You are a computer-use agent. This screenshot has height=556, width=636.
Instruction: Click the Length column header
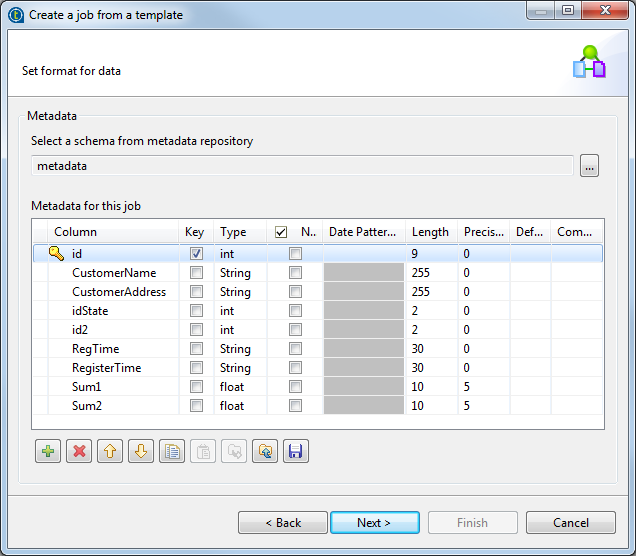click(430, 232)
